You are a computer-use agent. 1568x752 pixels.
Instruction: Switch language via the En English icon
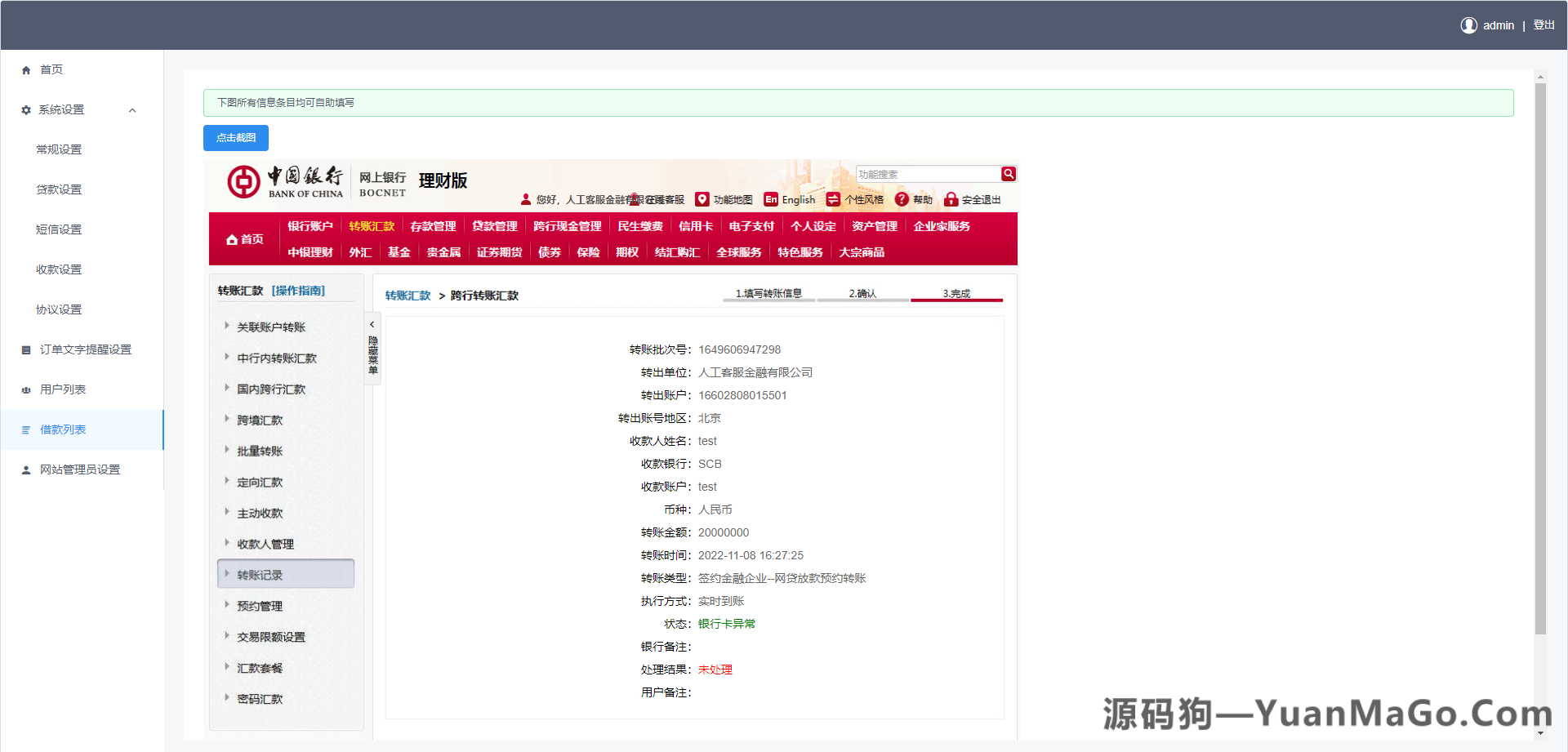[770, 198]
